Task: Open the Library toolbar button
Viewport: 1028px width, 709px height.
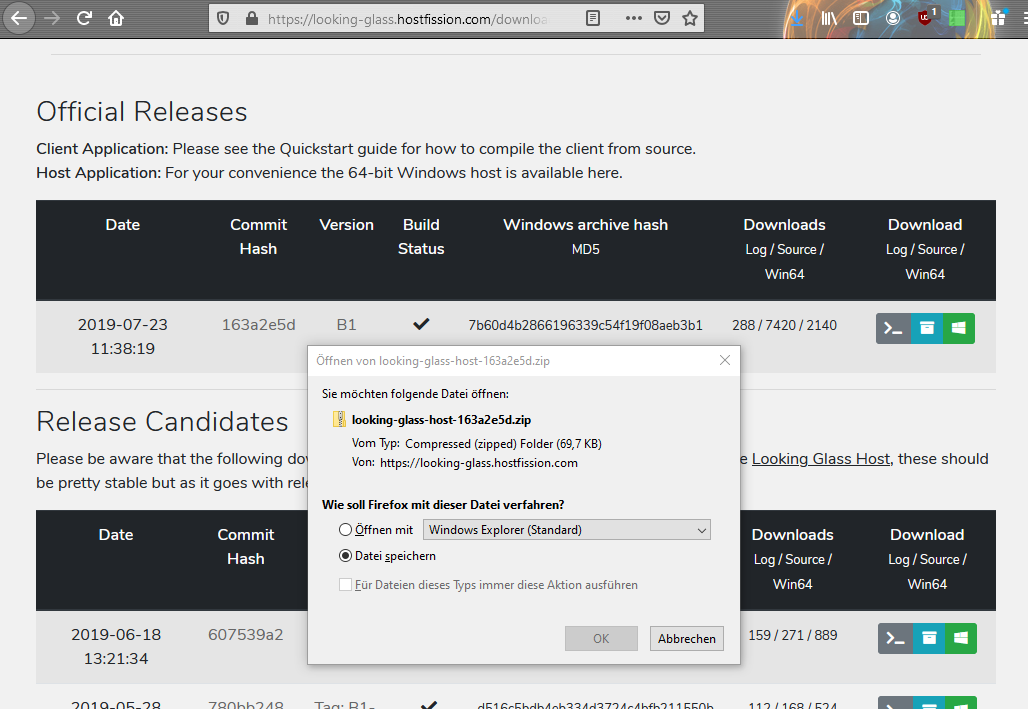Action: point(829,18)
